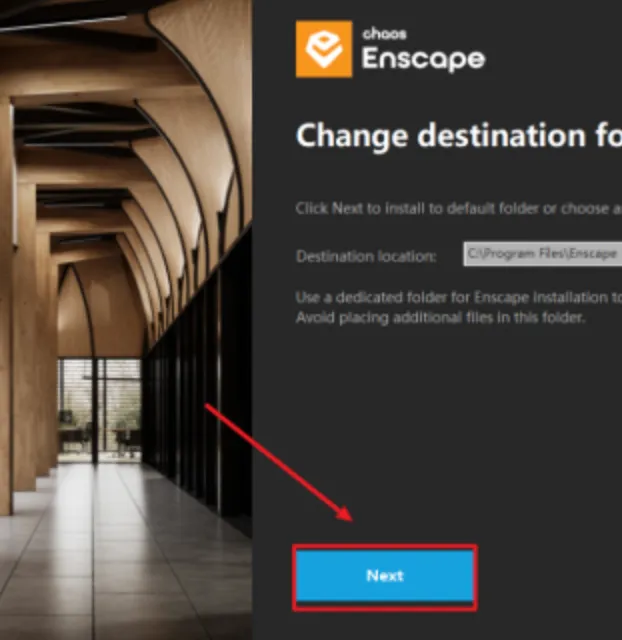Click the 'Avoid placing additional files' line

[x=440, y=318]
